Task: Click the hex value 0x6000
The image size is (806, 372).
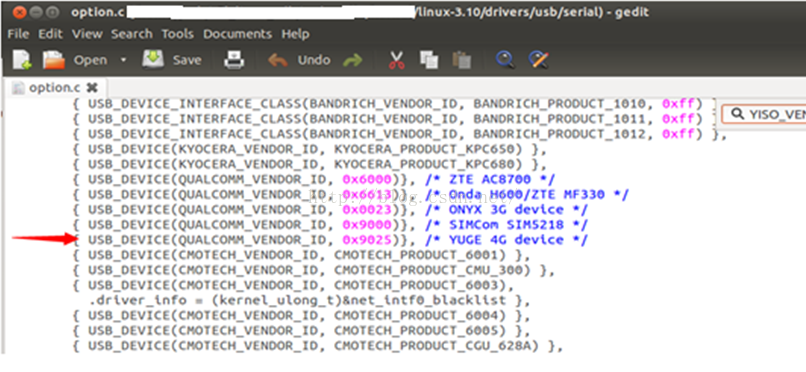Action: pyautogui.click(x=368, y=180)
